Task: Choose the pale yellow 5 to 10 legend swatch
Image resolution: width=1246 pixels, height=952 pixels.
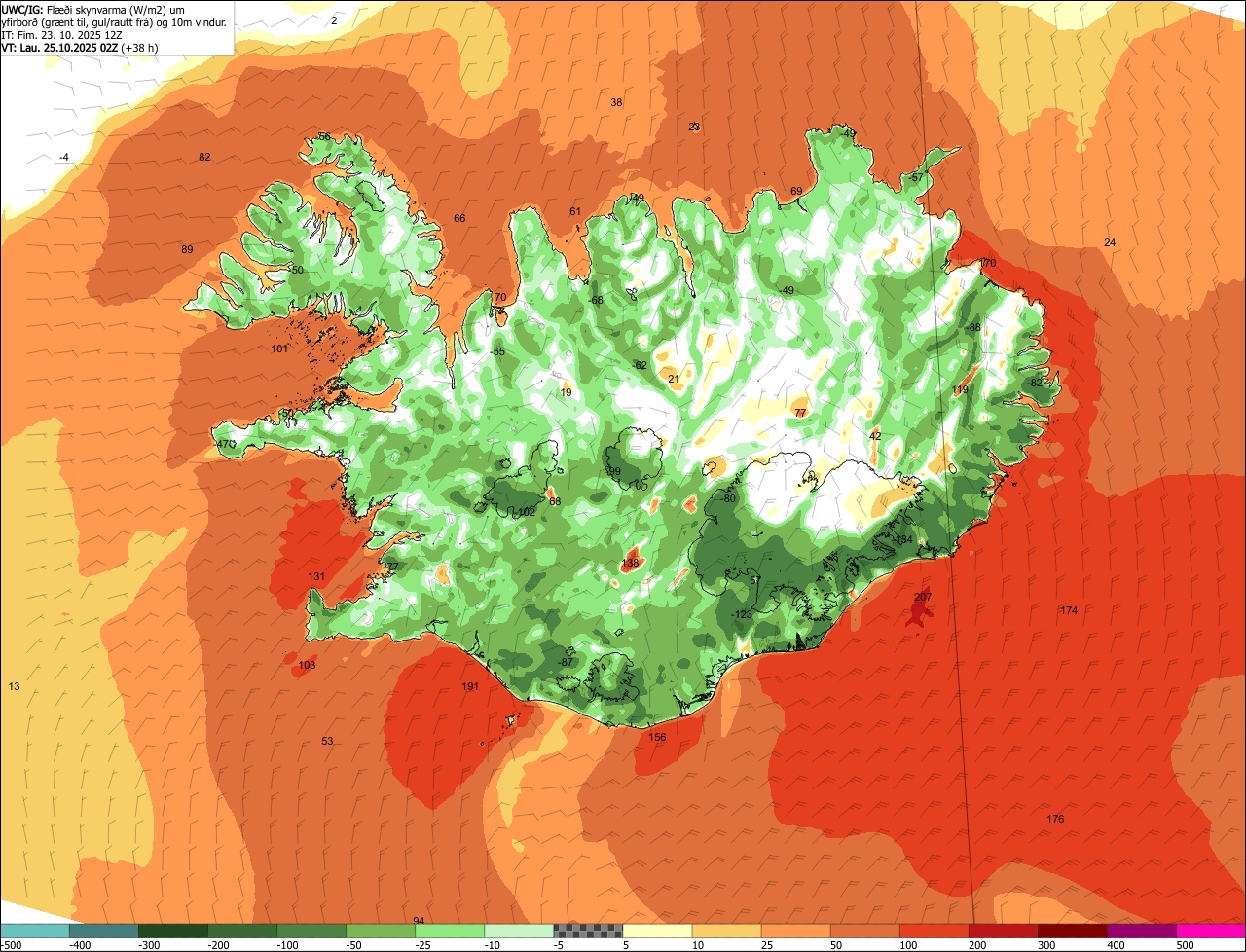Action: (657, 931)
